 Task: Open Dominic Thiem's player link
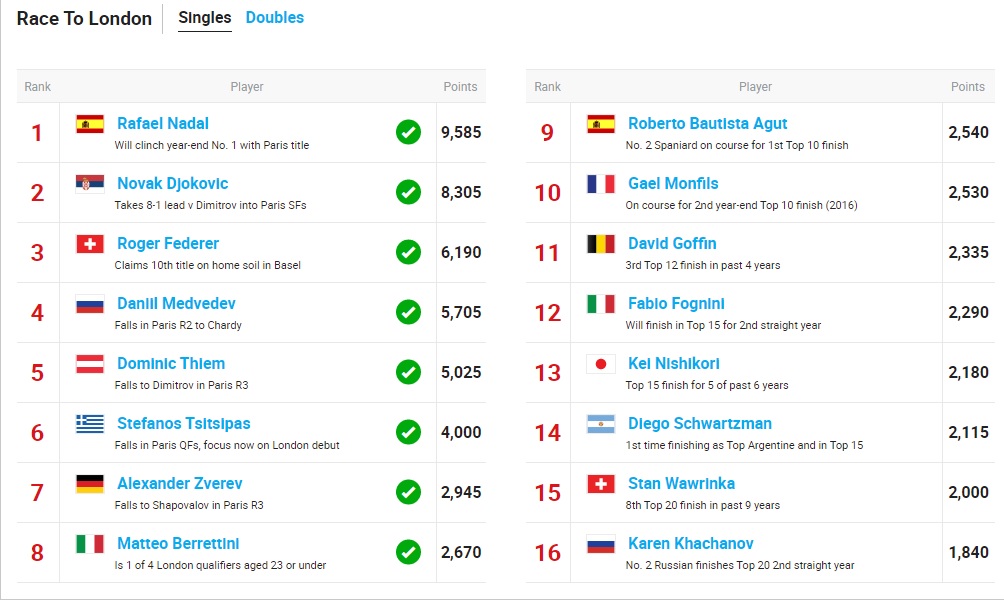pos(171,364)
